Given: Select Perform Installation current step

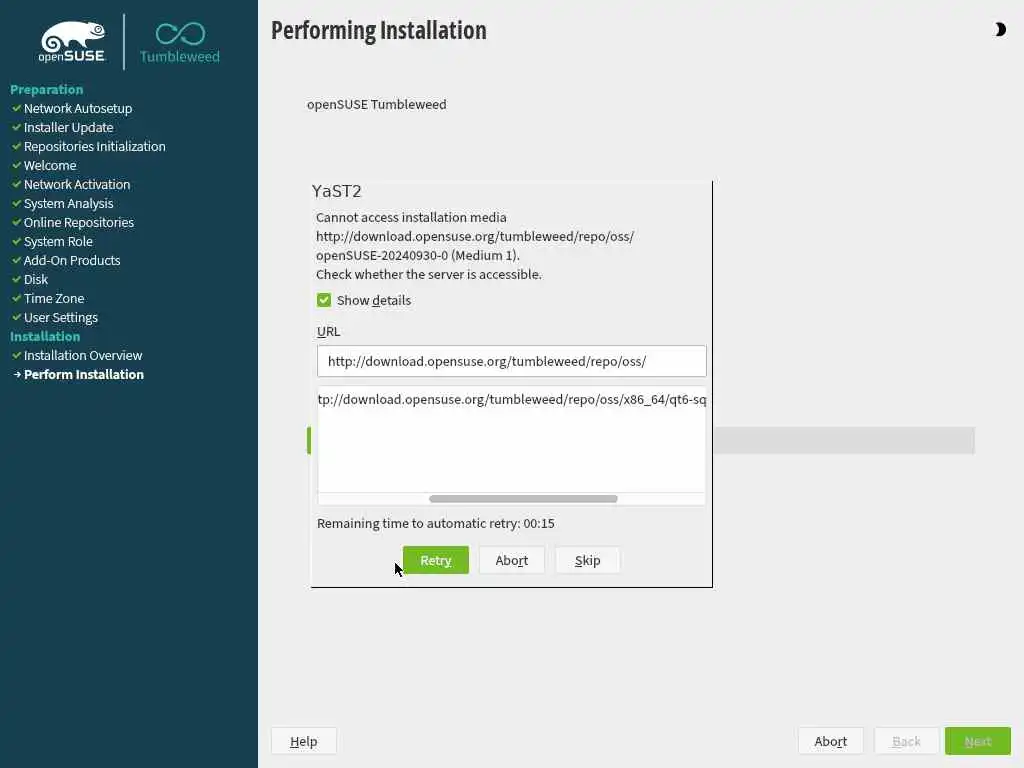Looking at the screenshot, I should 84,374.
